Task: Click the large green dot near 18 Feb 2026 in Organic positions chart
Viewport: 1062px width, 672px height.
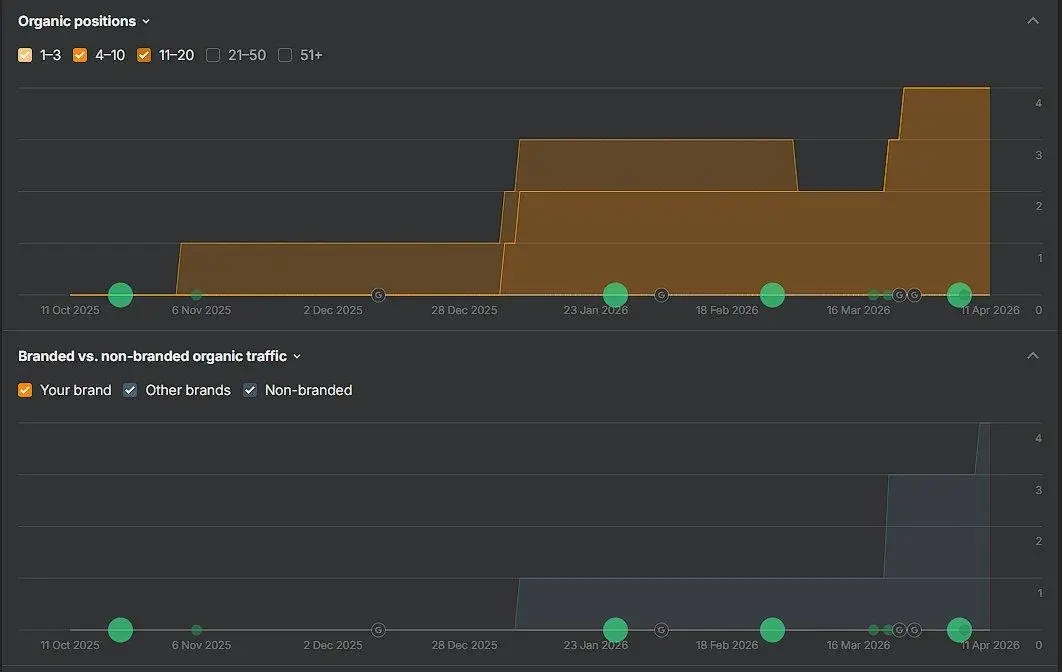Action: [x=773, y=295]
